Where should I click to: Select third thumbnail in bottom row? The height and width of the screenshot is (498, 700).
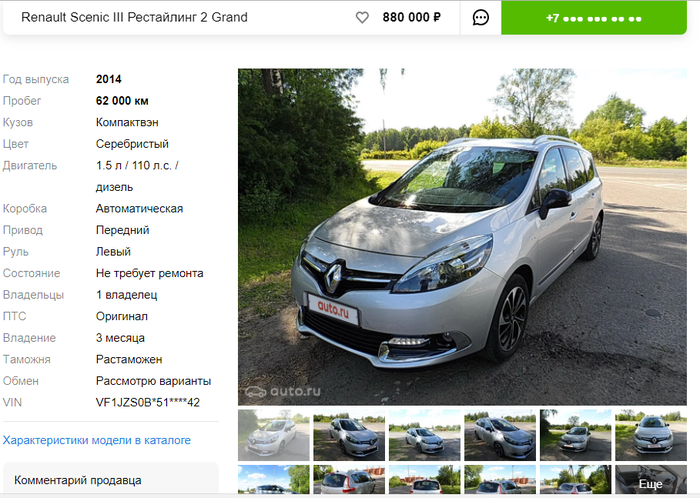[425, 479]
